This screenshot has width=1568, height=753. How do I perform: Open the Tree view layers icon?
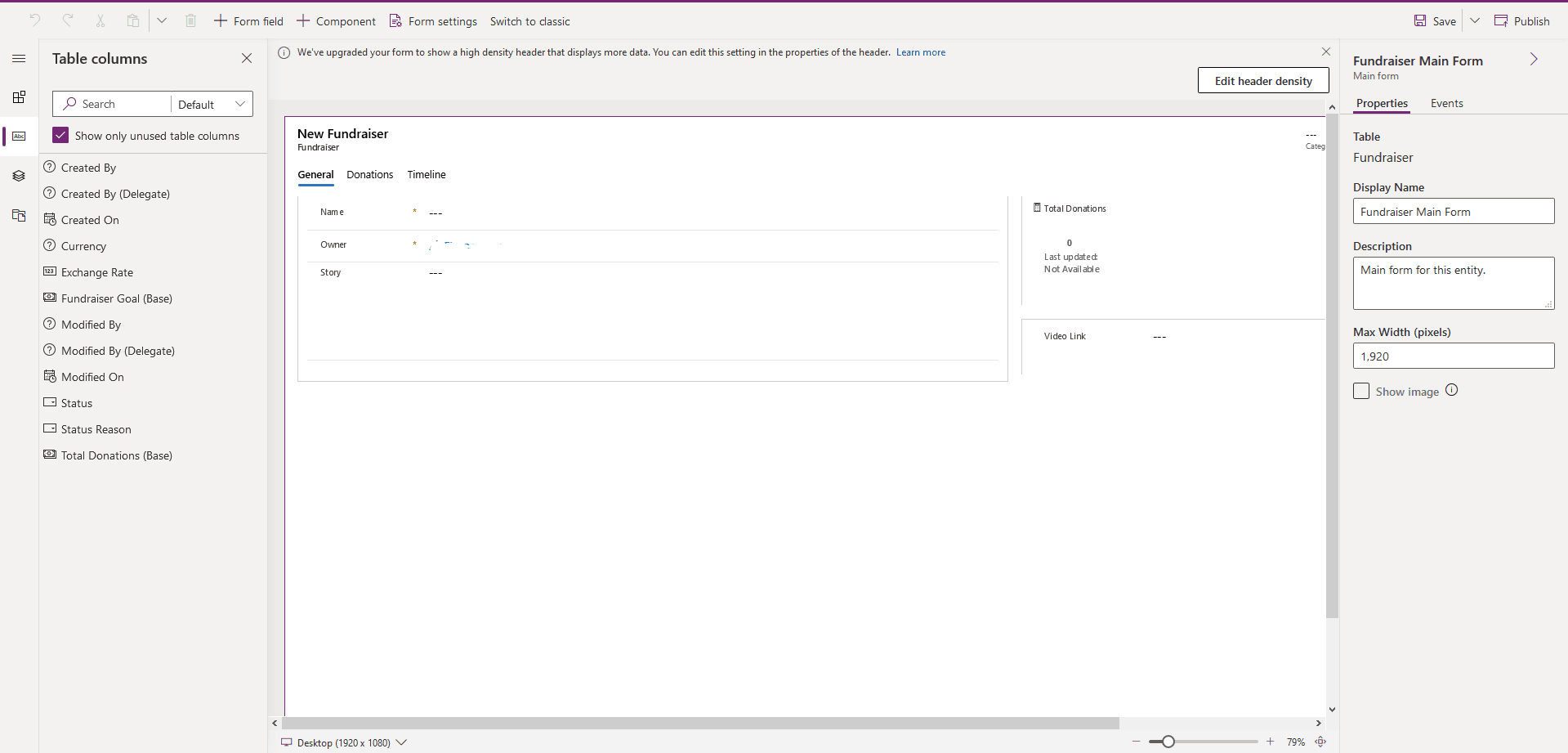coord(19,176)
